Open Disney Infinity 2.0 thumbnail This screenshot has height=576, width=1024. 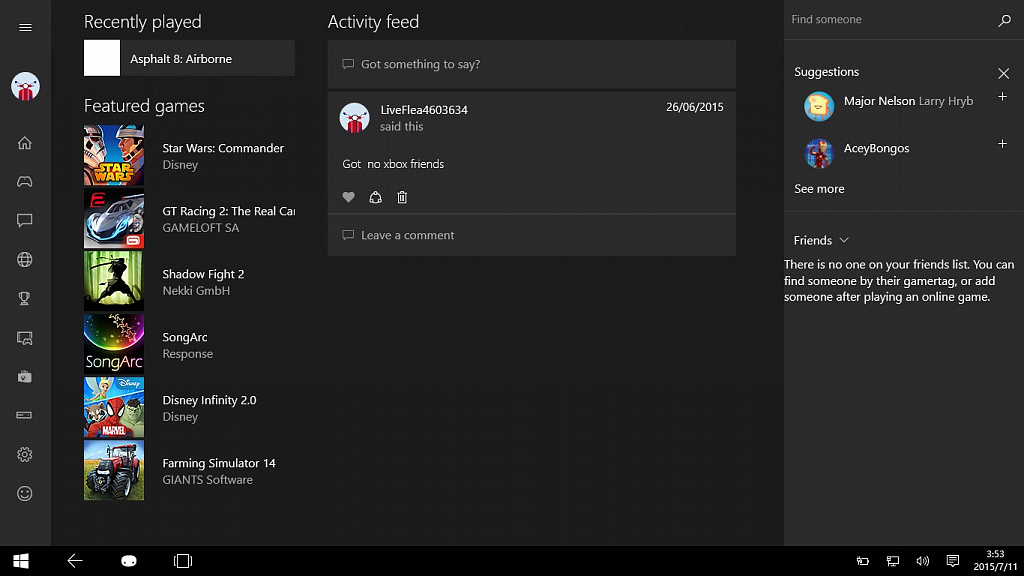pos(114,408)
